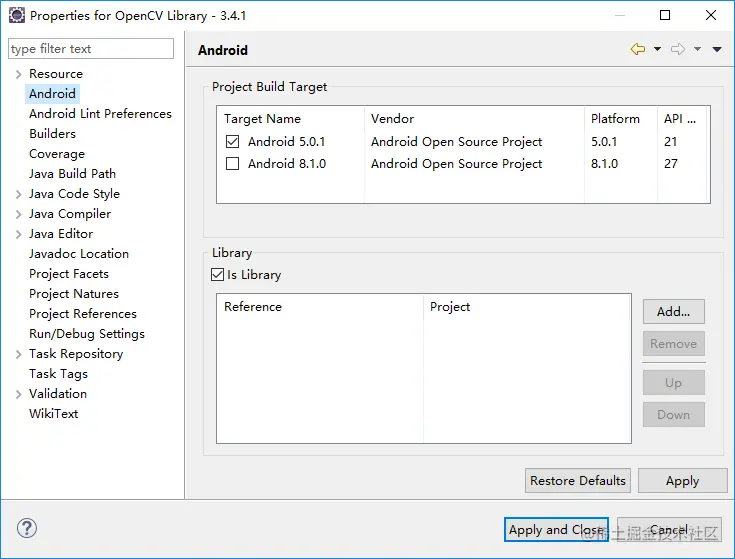
Task: Click the Add... library button
Action: 674,312
